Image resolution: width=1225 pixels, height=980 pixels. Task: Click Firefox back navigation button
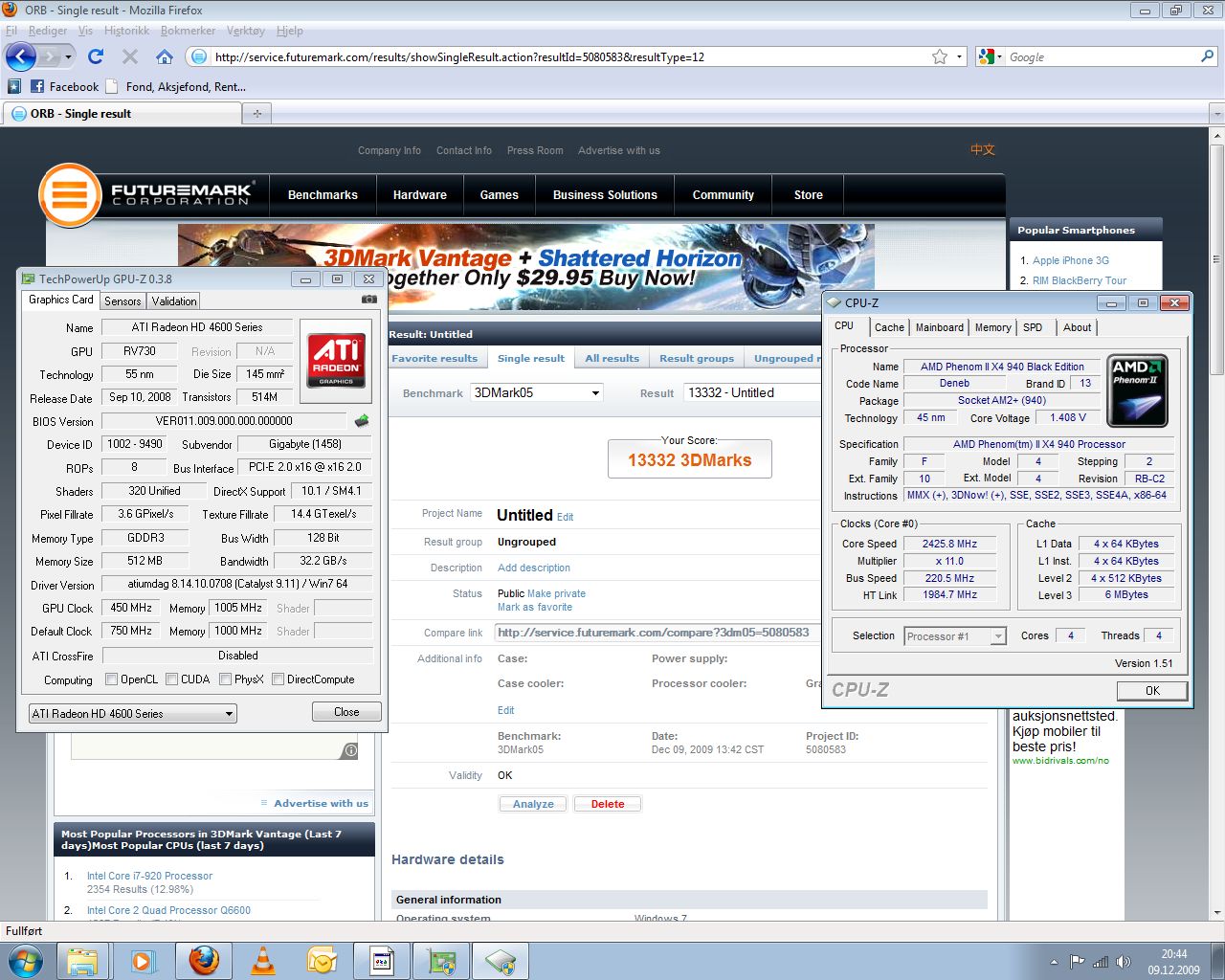coord(21,56)
